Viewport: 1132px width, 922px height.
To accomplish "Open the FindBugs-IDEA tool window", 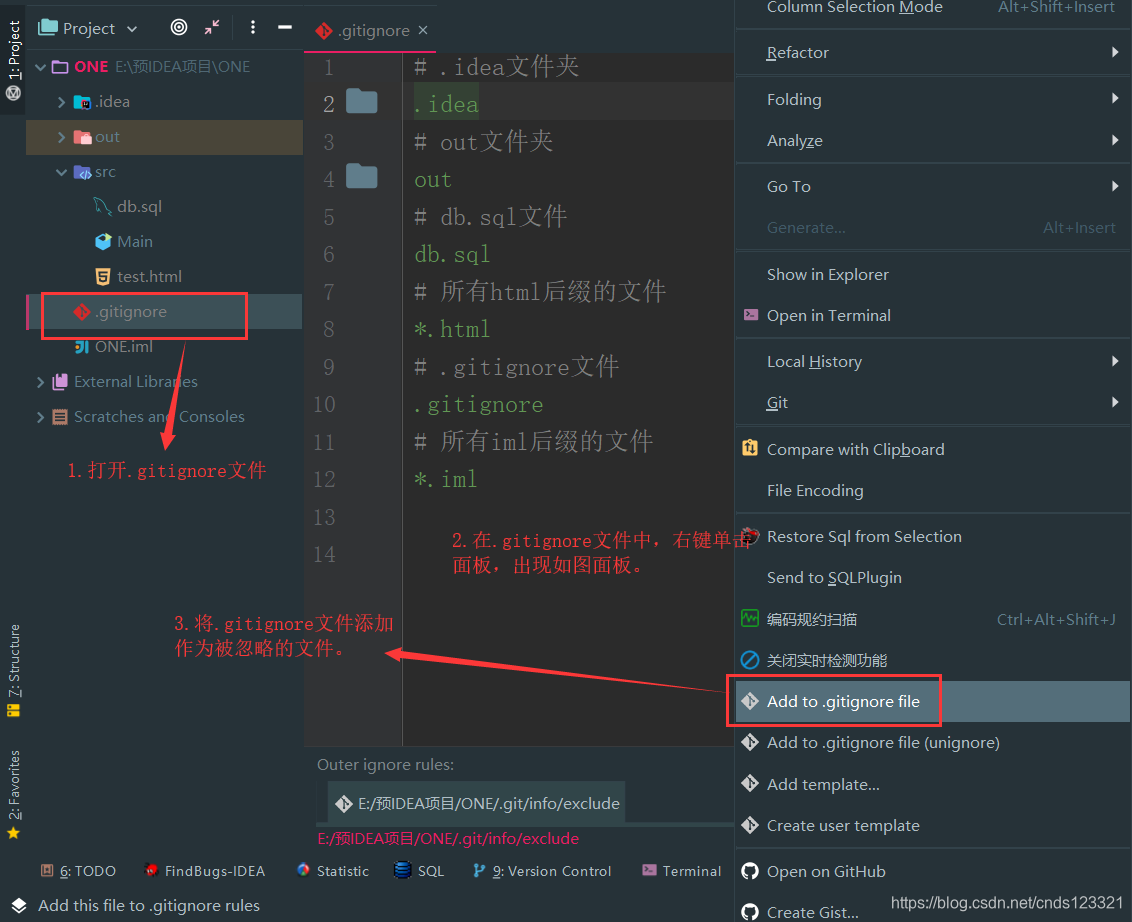I will (204, 871).
